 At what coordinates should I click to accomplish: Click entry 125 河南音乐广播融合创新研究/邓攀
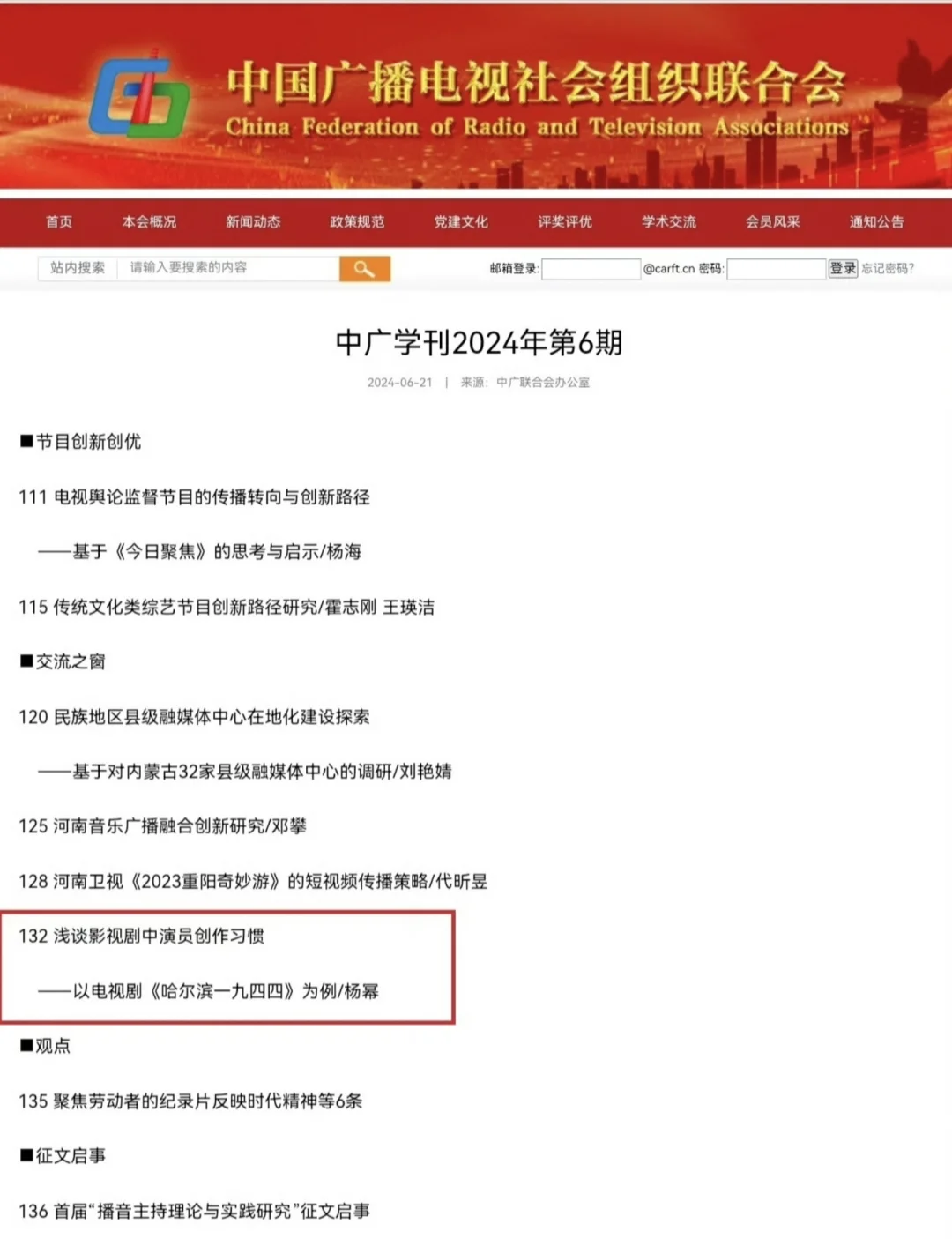[x=162, y=826]
